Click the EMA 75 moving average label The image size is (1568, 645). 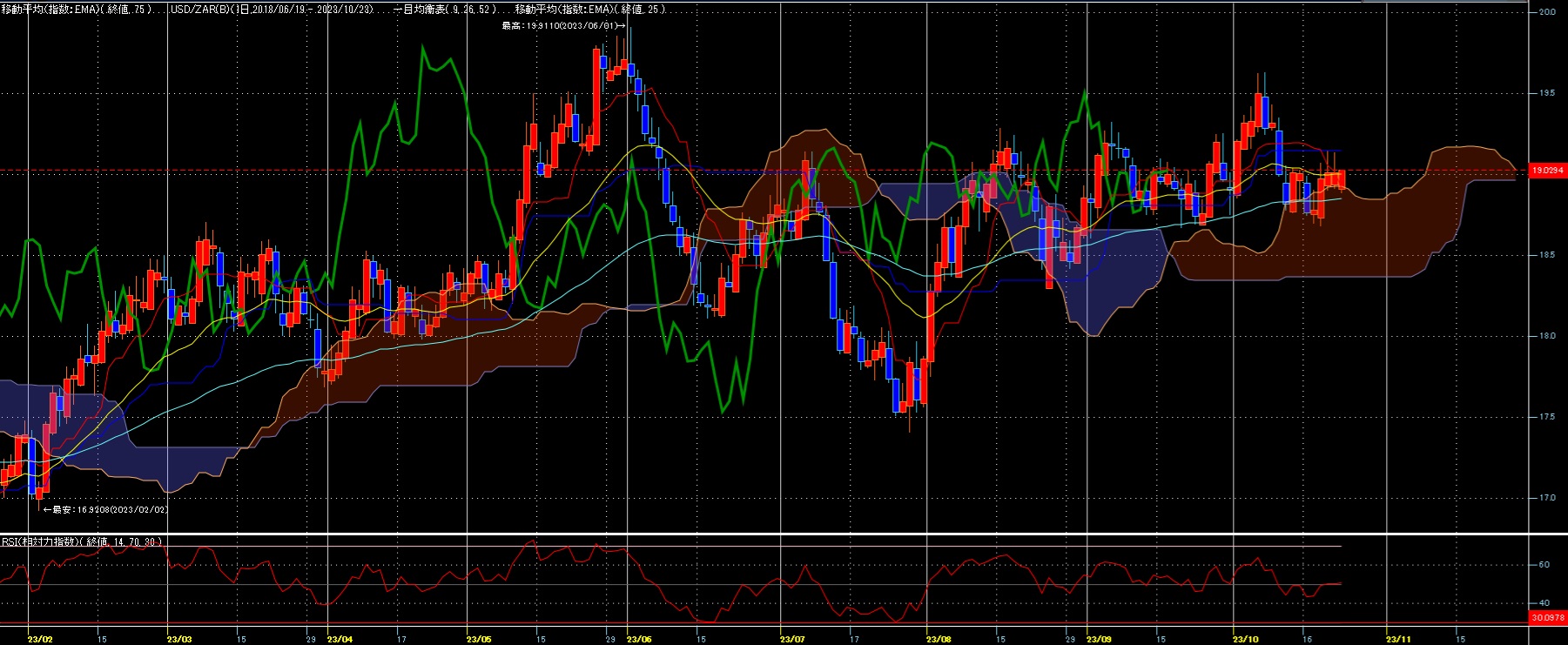77,9
